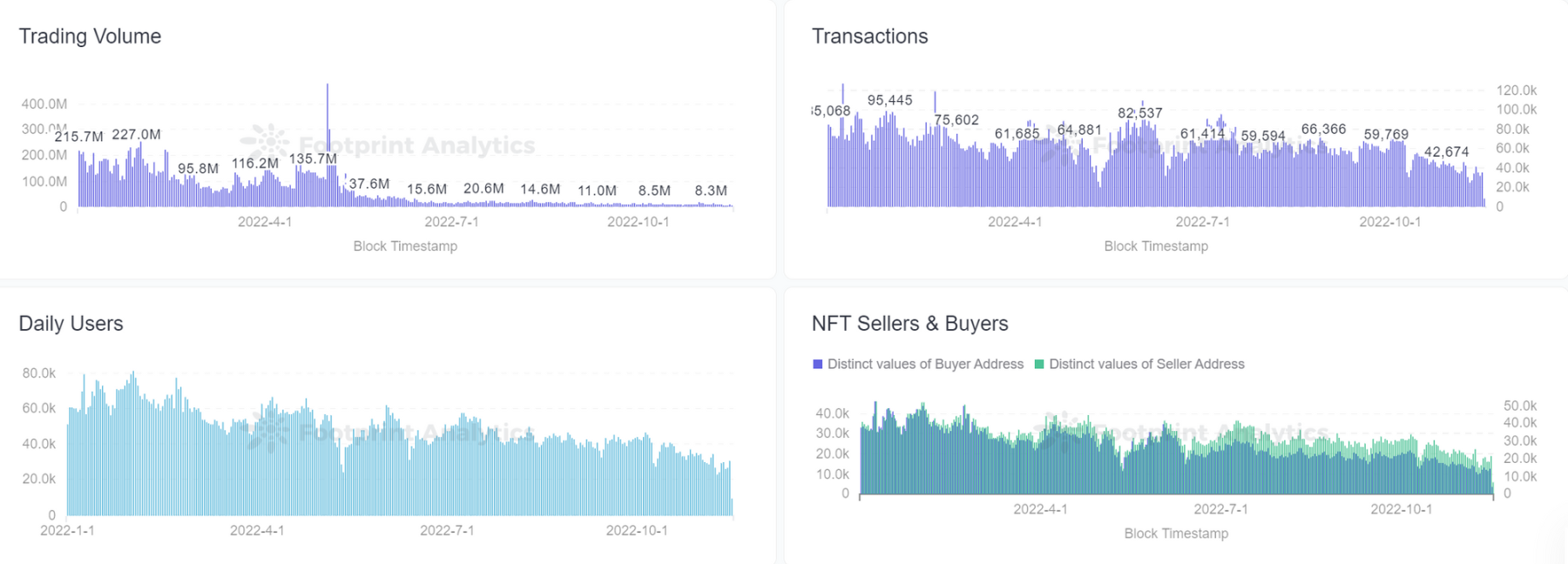The height and width of the screenshot is (564, 1568).
Task: Click the 82,537 data label in Transactions
Action: tap(1139, 113)
